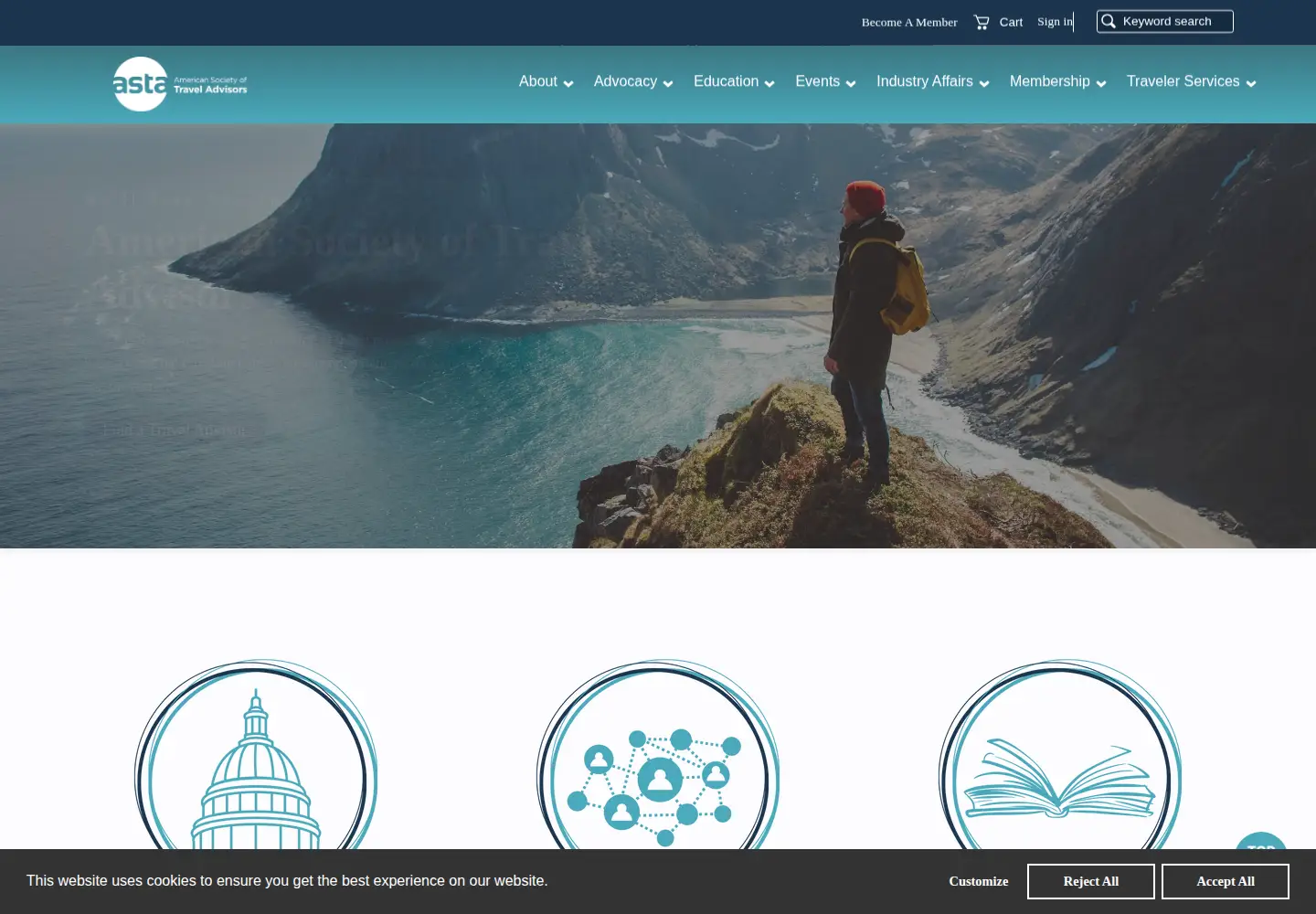Open the Traveler Services menu
This screenshot has height=914, width=1316.
(x=1183, y=81)
